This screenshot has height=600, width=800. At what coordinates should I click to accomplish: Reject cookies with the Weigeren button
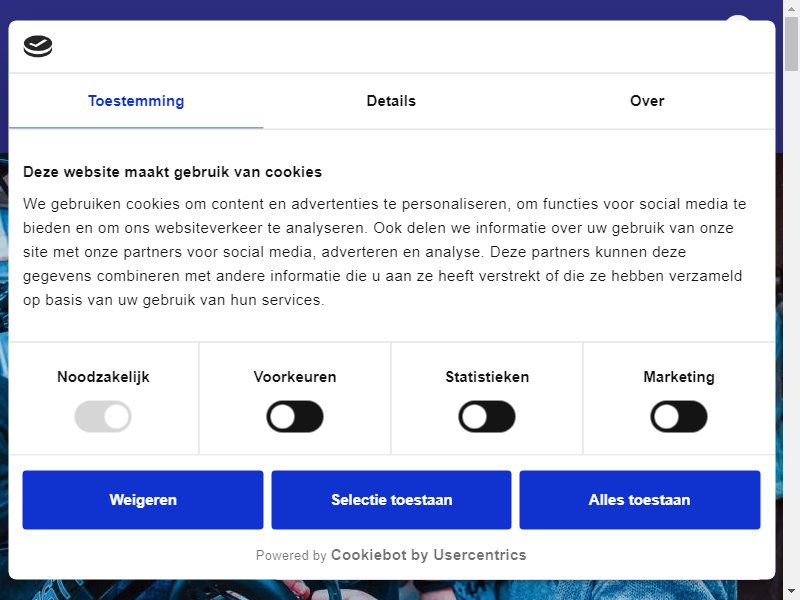point(143,499)
